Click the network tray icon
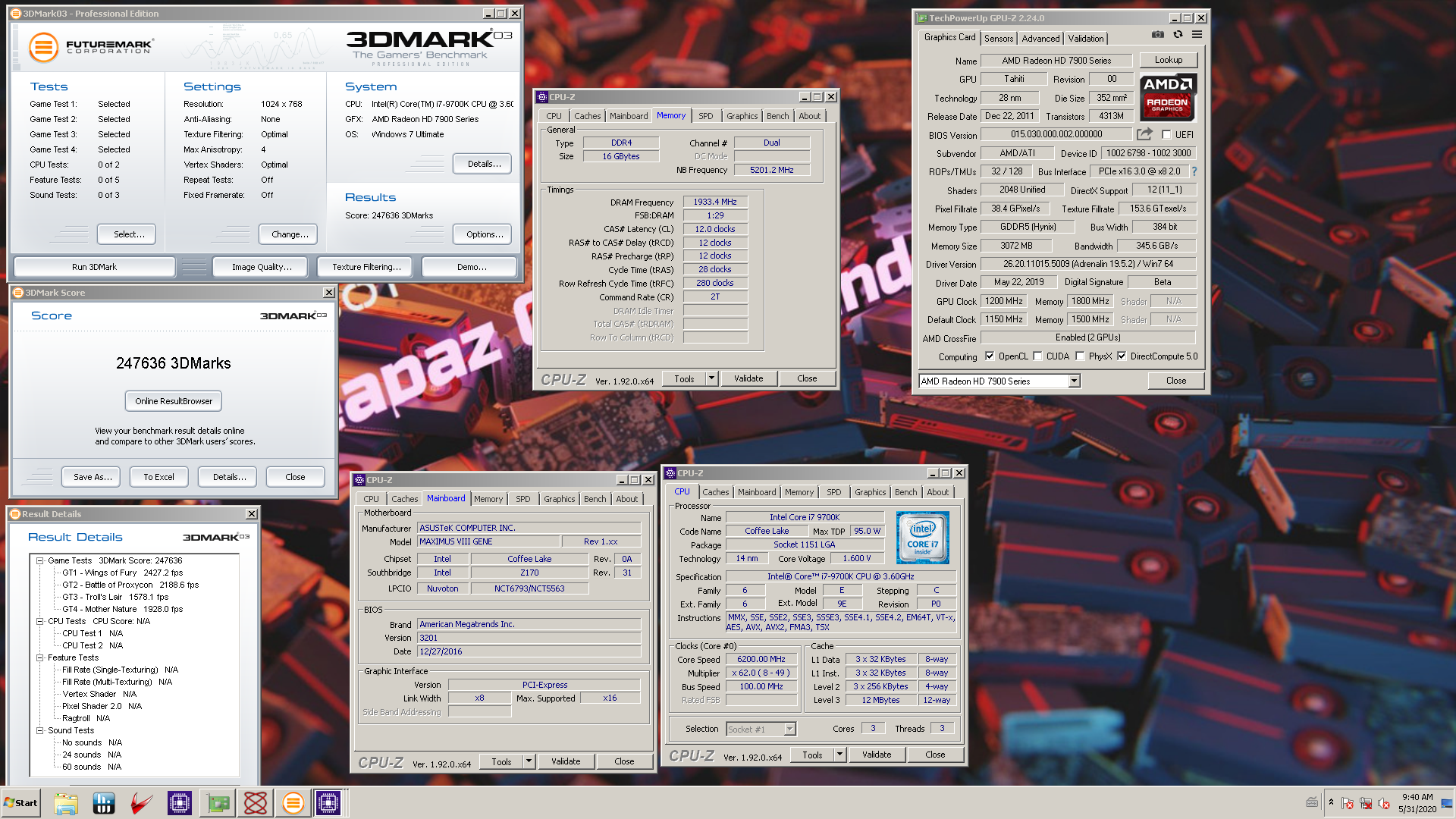This screenshot has width=1456, height=819. coord(1366,803)
